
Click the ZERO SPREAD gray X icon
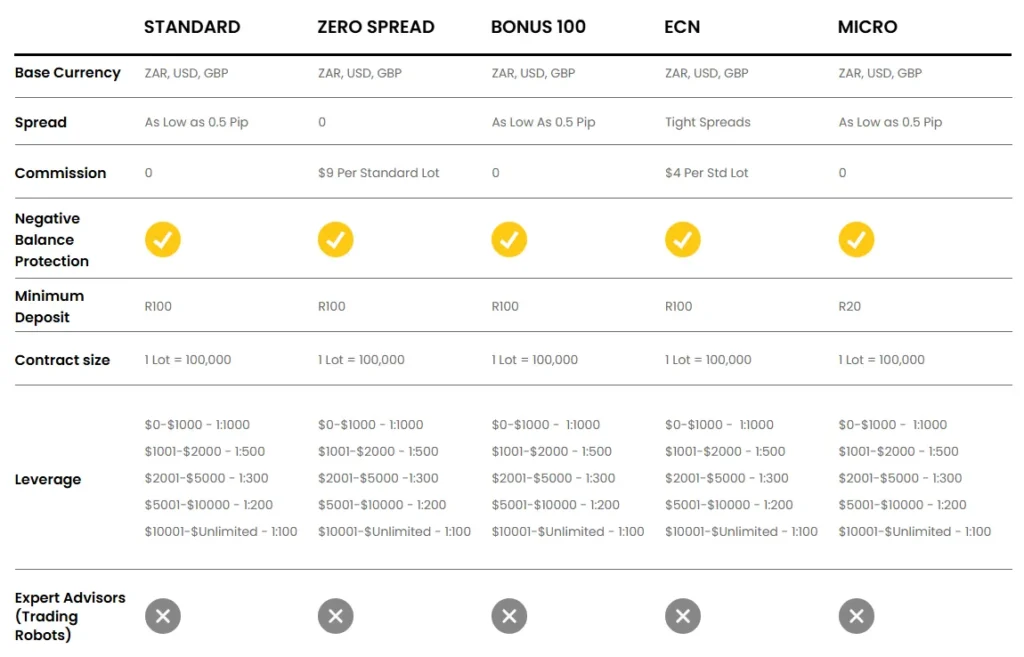[336, 616]
